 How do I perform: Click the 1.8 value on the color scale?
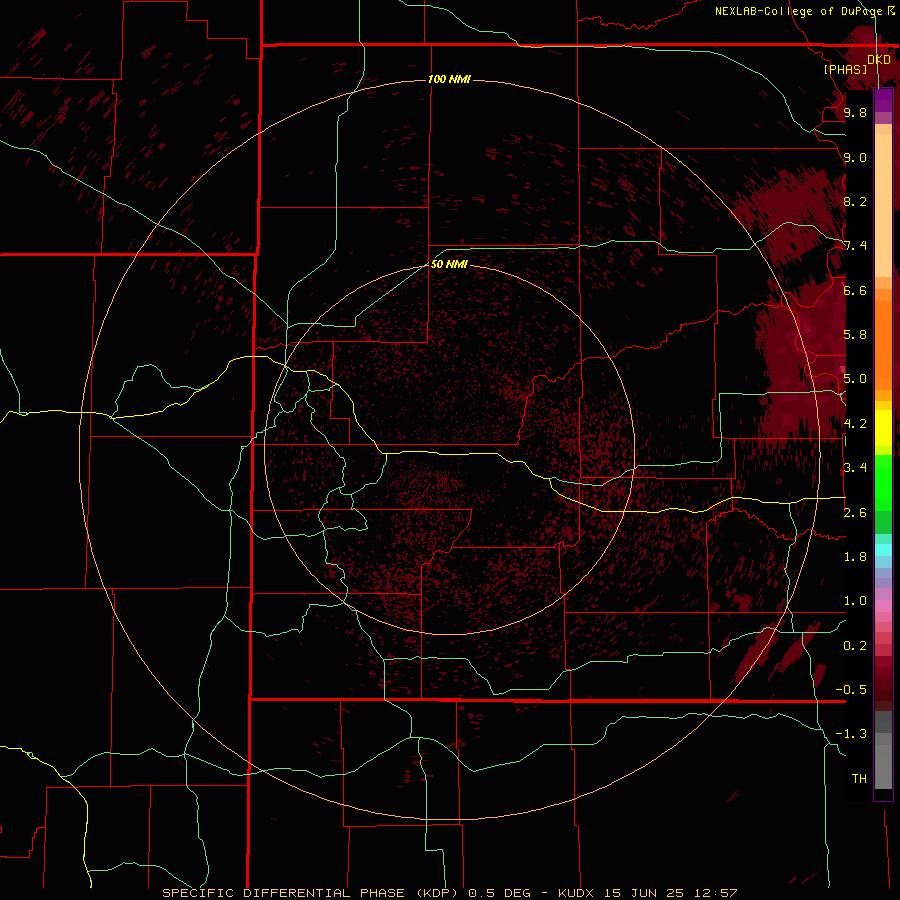(x=855, y=557)
